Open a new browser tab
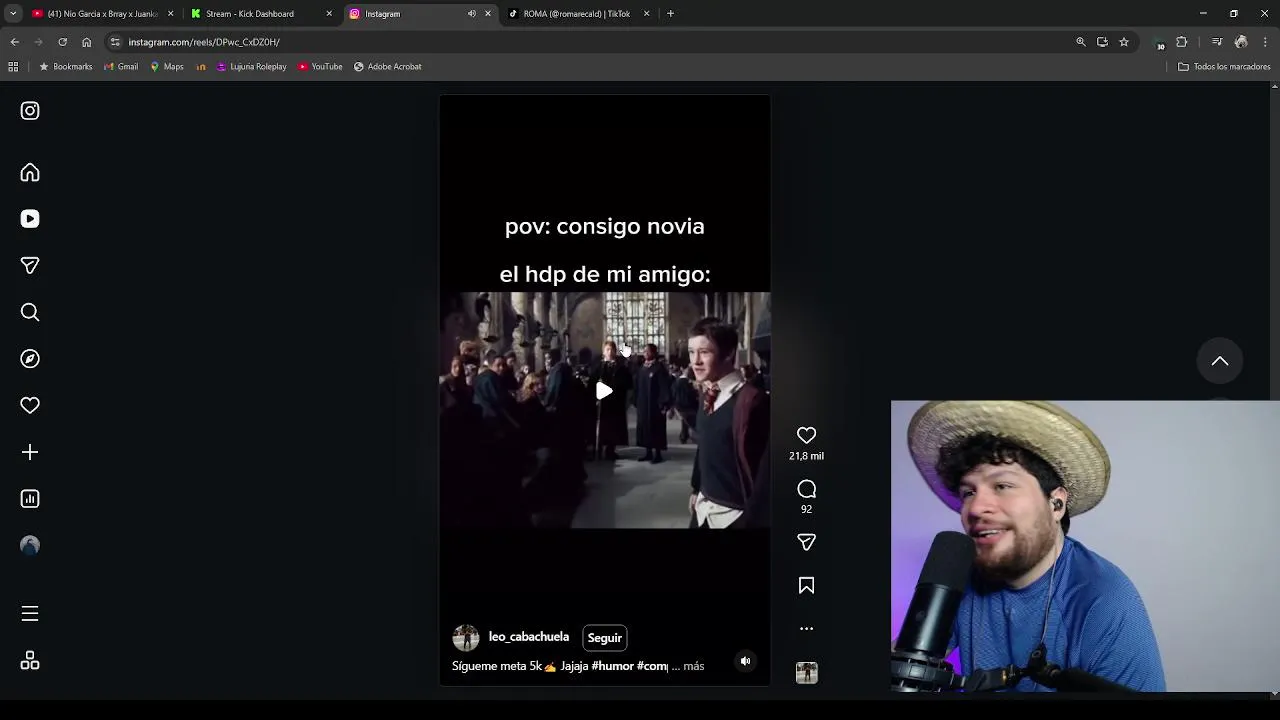Viewport: 1280px width, 720px height. (x=670, y=14)
